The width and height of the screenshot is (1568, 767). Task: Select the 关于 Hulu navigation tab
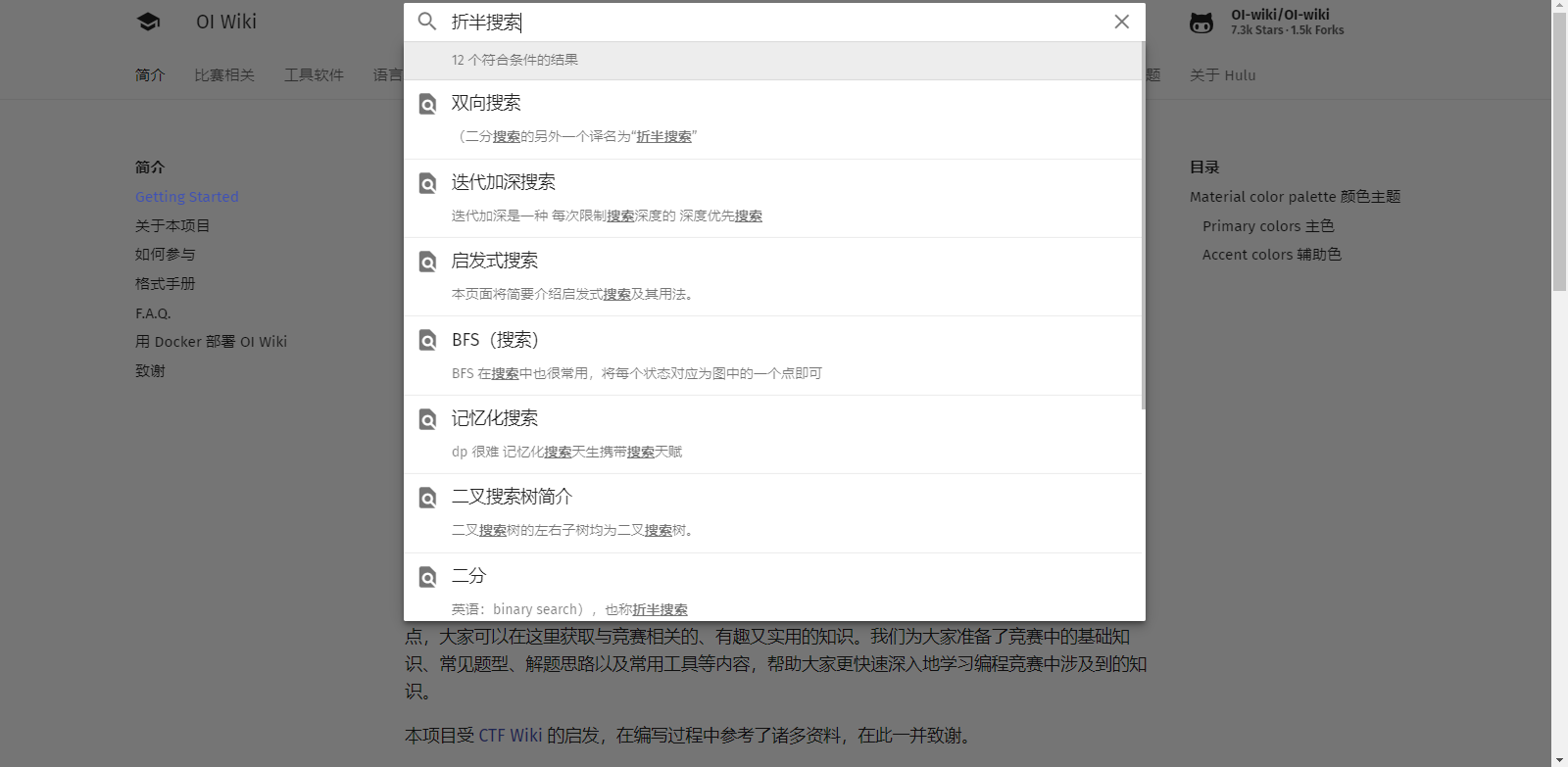pyautogui.click(x=1222, y=74)
